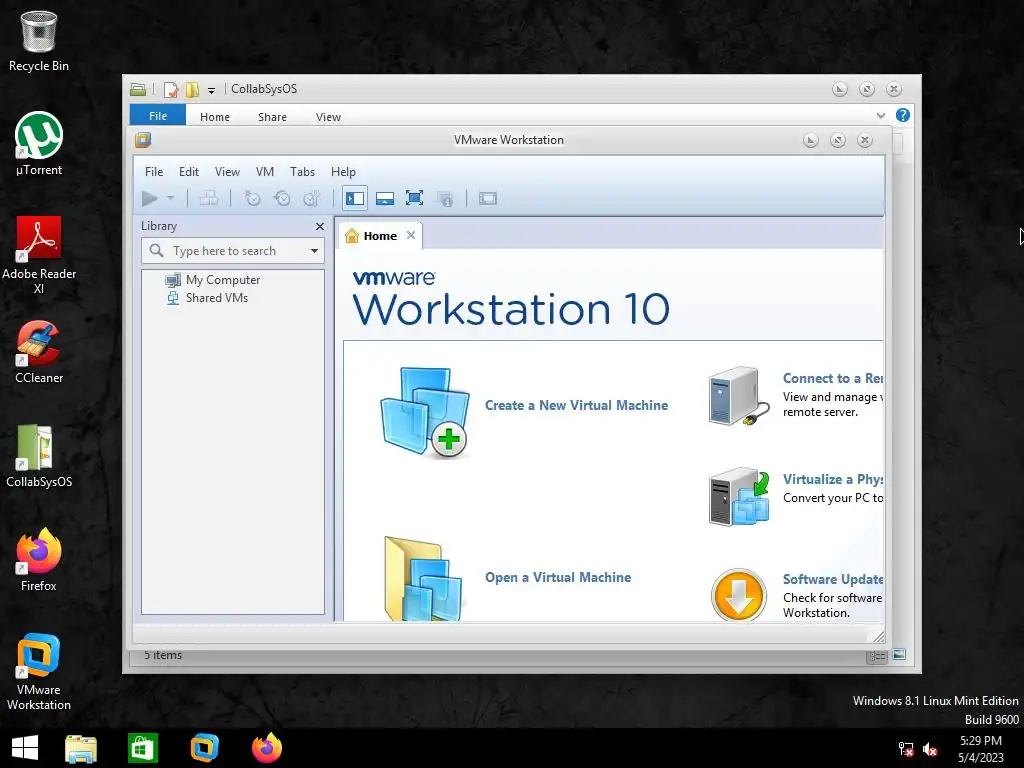Select the Adobe Reader XI desktop icon
Image resolution: width=1024 pixels, height=768 pixels.
pyautogui.click(x=39, y=255)
